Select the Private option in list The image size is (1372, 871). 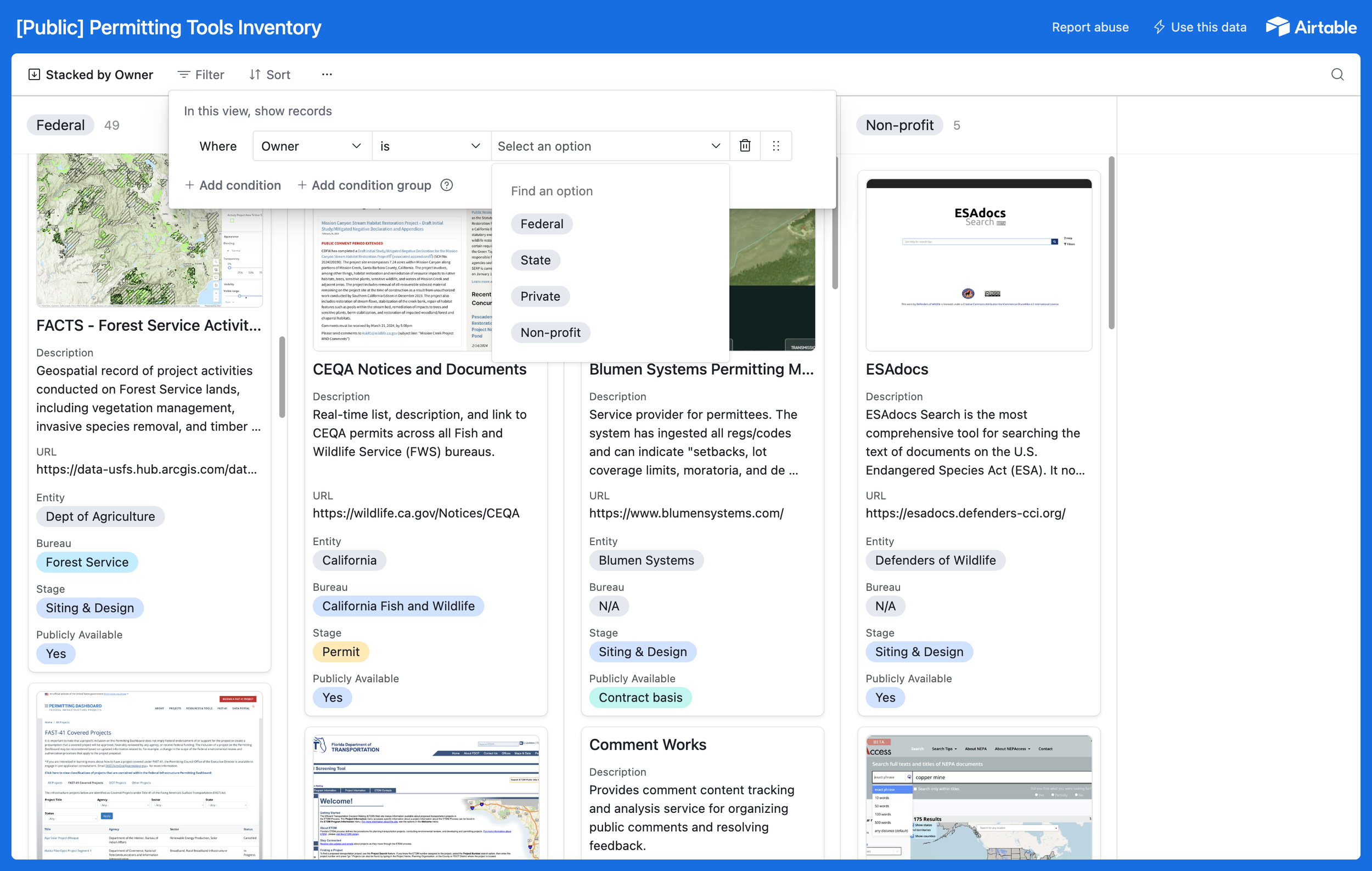tap(539, 296)
